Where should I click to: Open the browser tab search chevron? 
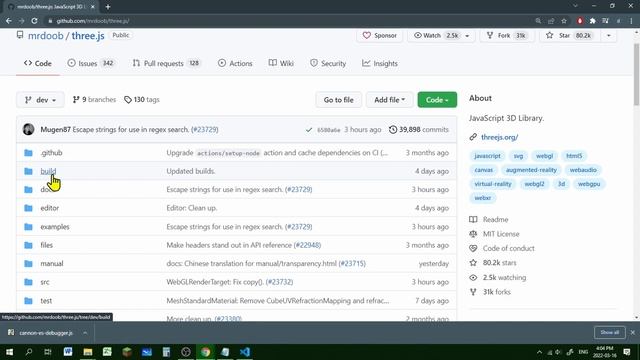[x=575, y=6]
